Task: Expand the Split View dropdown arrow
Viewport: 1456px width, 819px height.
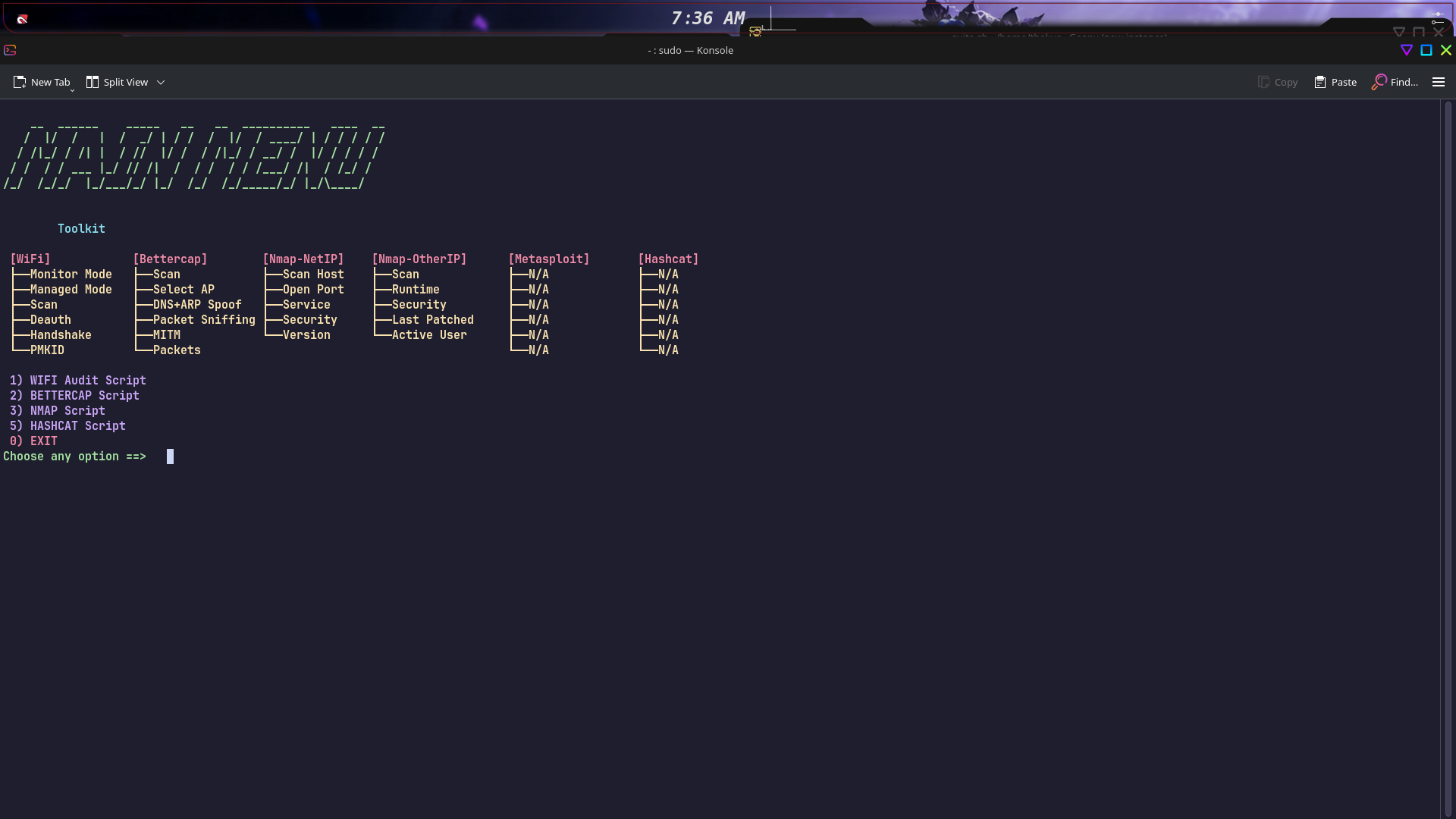Action: [161, 82]
